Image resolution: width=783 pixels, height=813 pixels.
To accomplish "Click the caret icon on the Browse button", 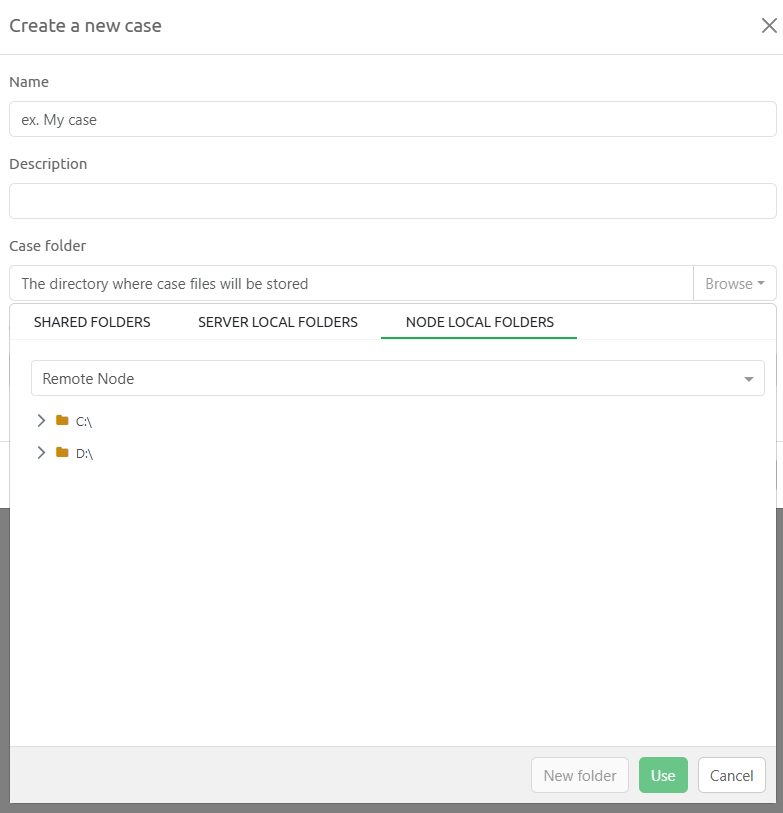I will (x=761, y=283).
